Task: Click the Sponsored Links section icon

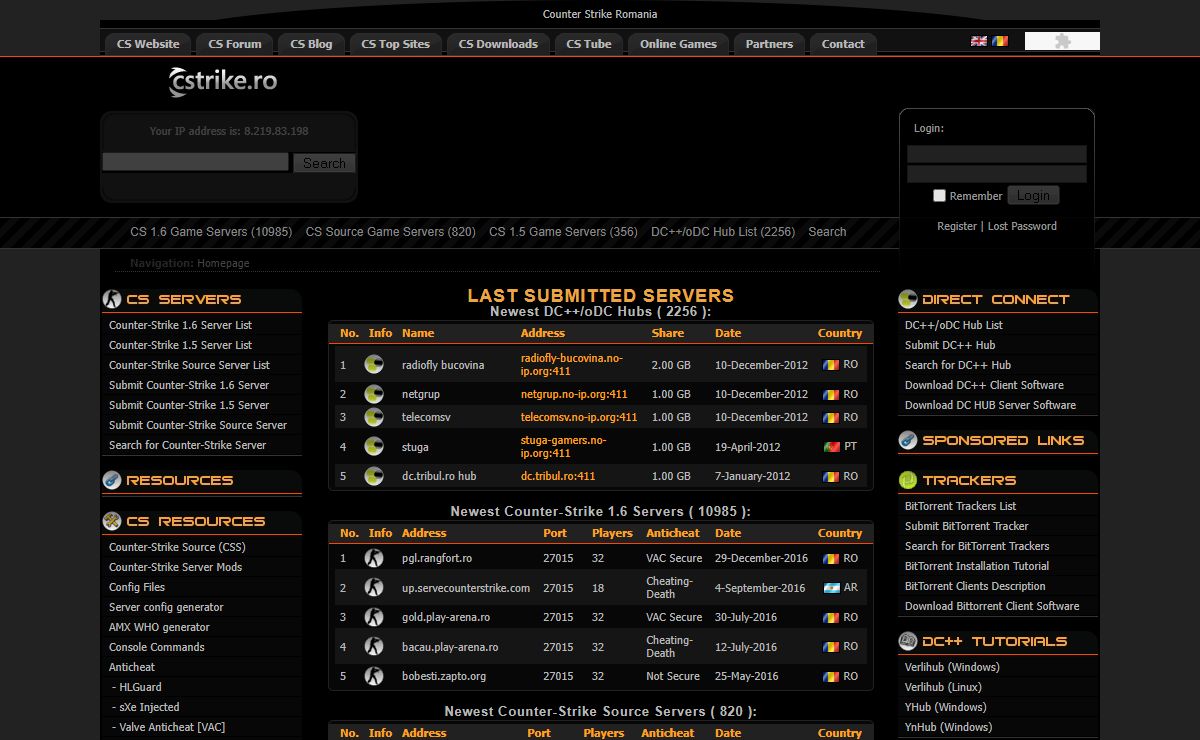Action: tap(908, 440)
